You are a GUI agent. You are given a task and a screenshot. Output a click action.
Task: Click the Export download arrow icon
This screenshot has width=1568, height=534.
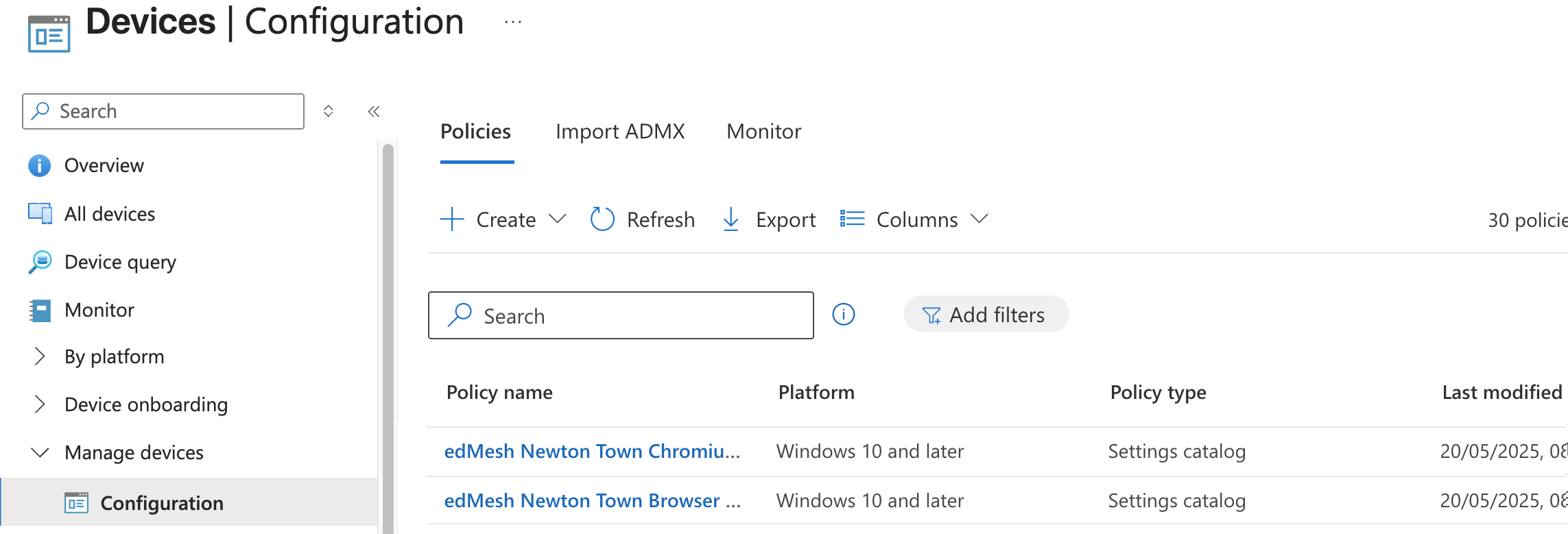[x=731, y=219]
